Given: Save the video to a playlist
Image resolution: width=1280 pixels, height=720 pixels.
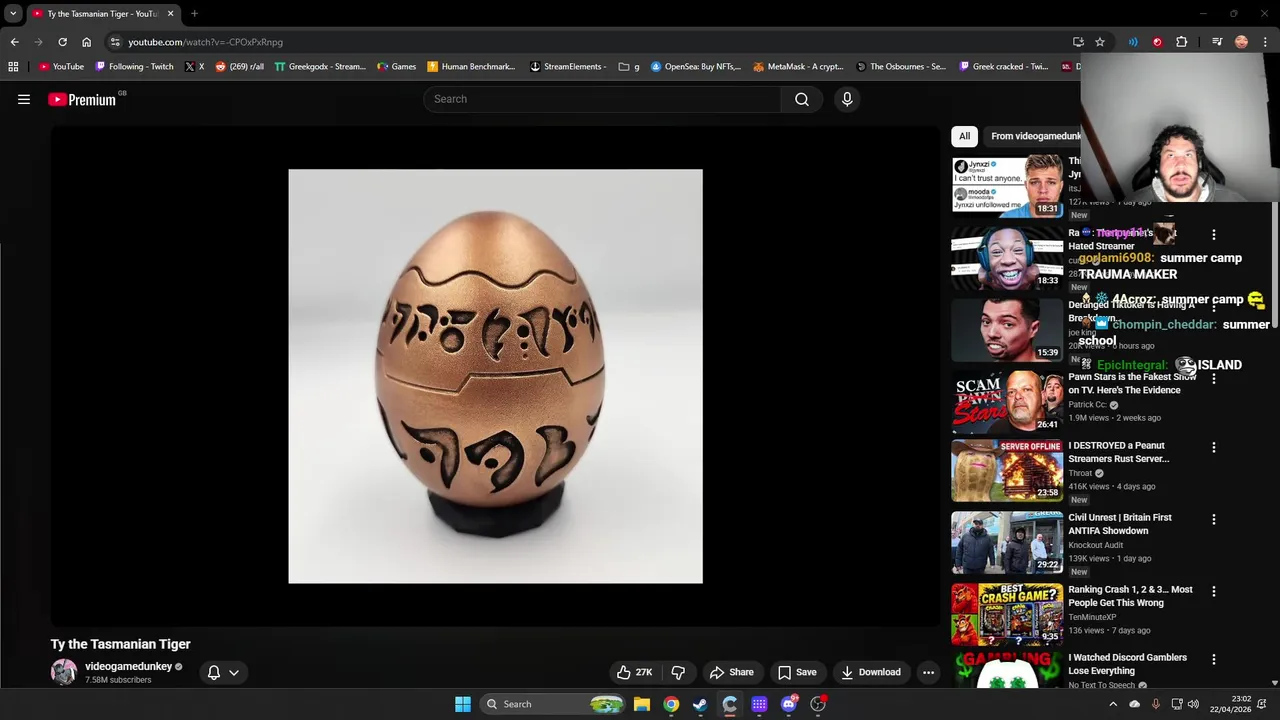Looking at the screenshot, I should [x=797, y=672].
